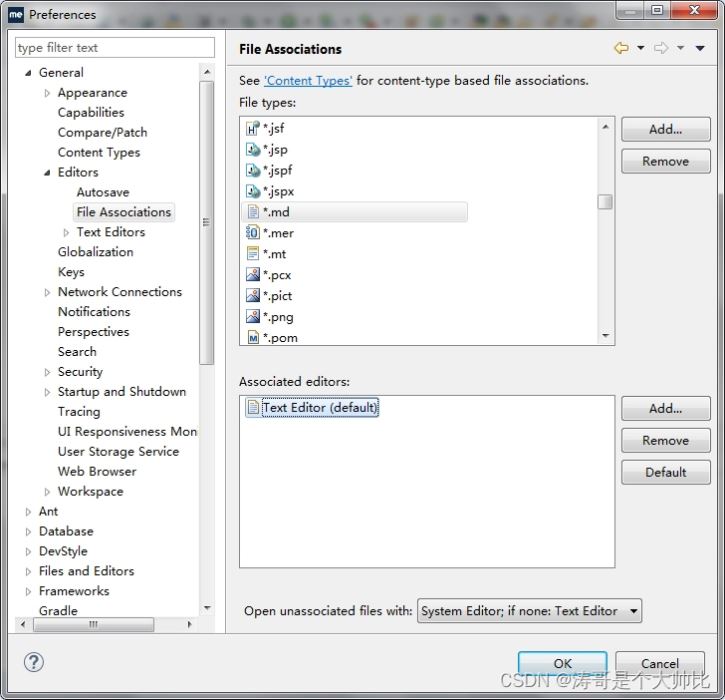Click the *.pom Maven icon
Screen dimensions: 725x700
(253, 337)
